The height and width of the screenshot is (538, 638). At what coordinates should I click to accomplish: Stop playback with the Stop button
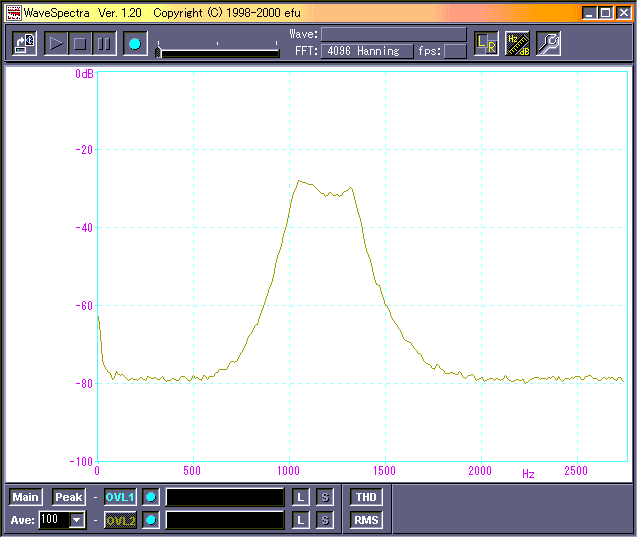pos(80,44)
